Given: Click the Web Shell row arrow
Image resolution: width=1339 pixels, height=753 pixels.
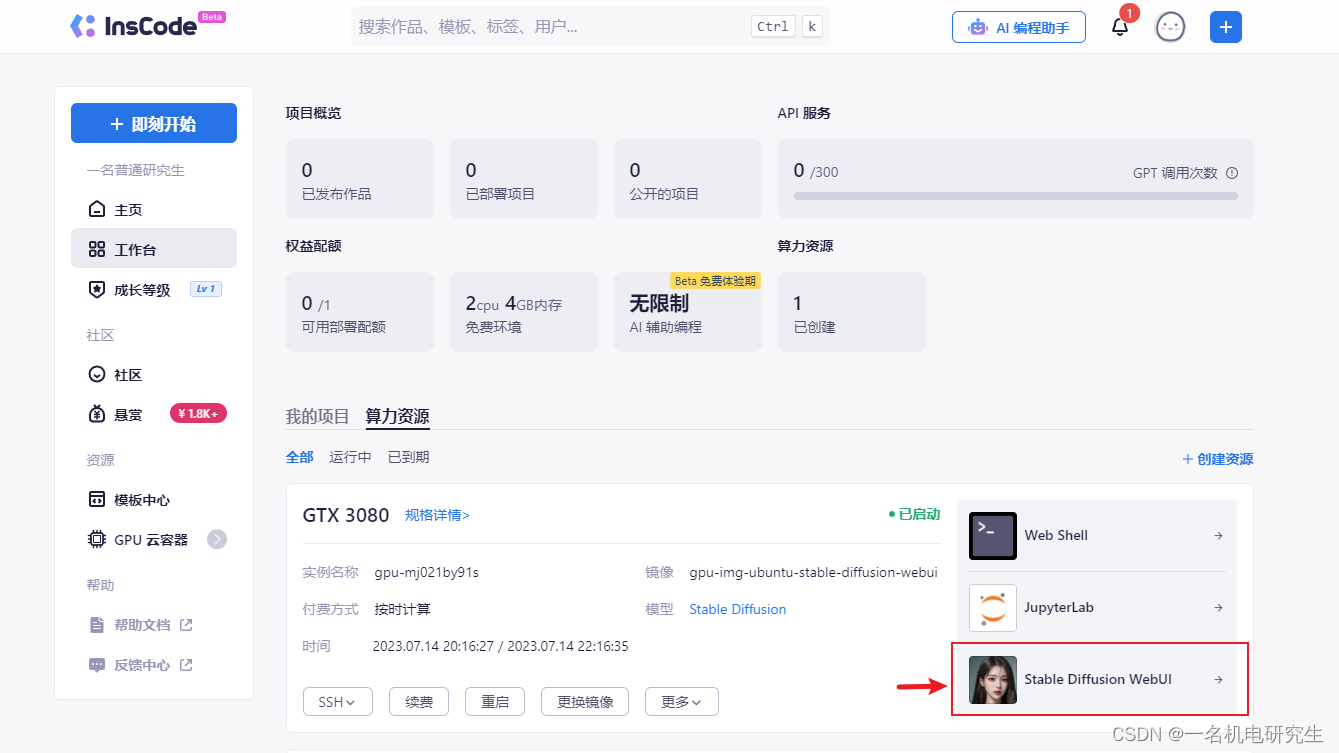Looking at the screenshot, I should pos(1218,536).
